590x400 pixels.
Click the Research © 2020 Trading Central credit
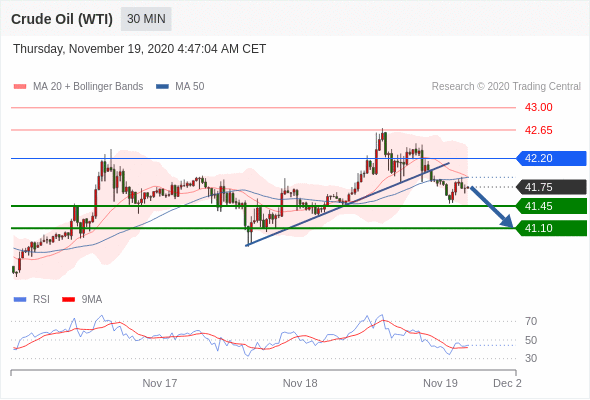click(x=506, y=87)
